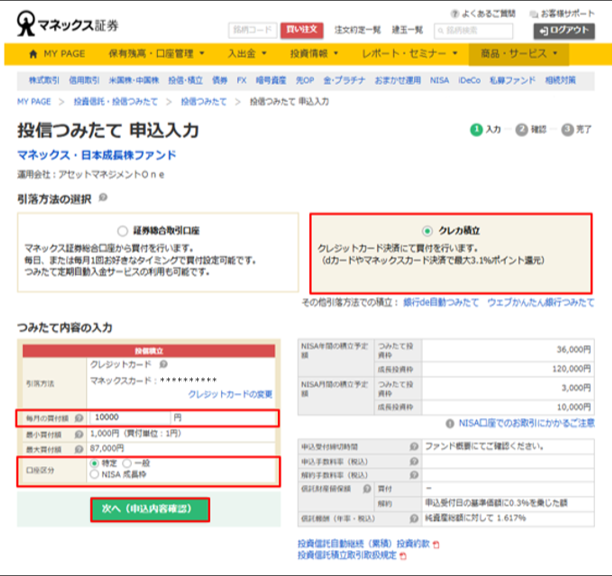This screenshot has height=576, width=612.
Task: Select 一般 account type radio
Action: tap(127, 464)
